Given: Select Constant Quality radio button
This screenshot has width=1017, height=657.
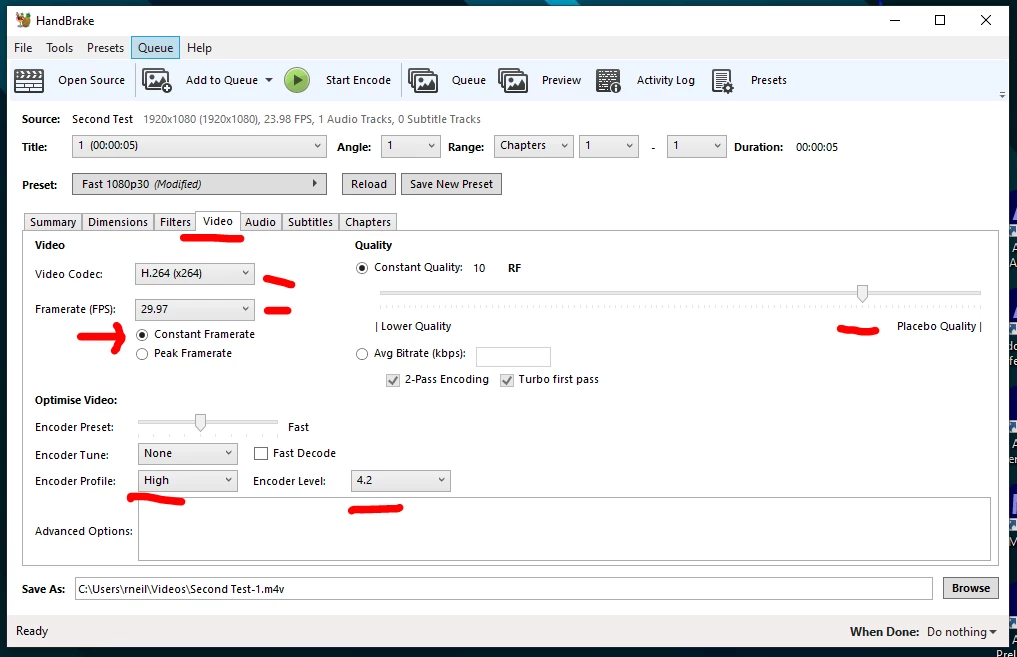Looking at the screenshot, I should 362,268.
